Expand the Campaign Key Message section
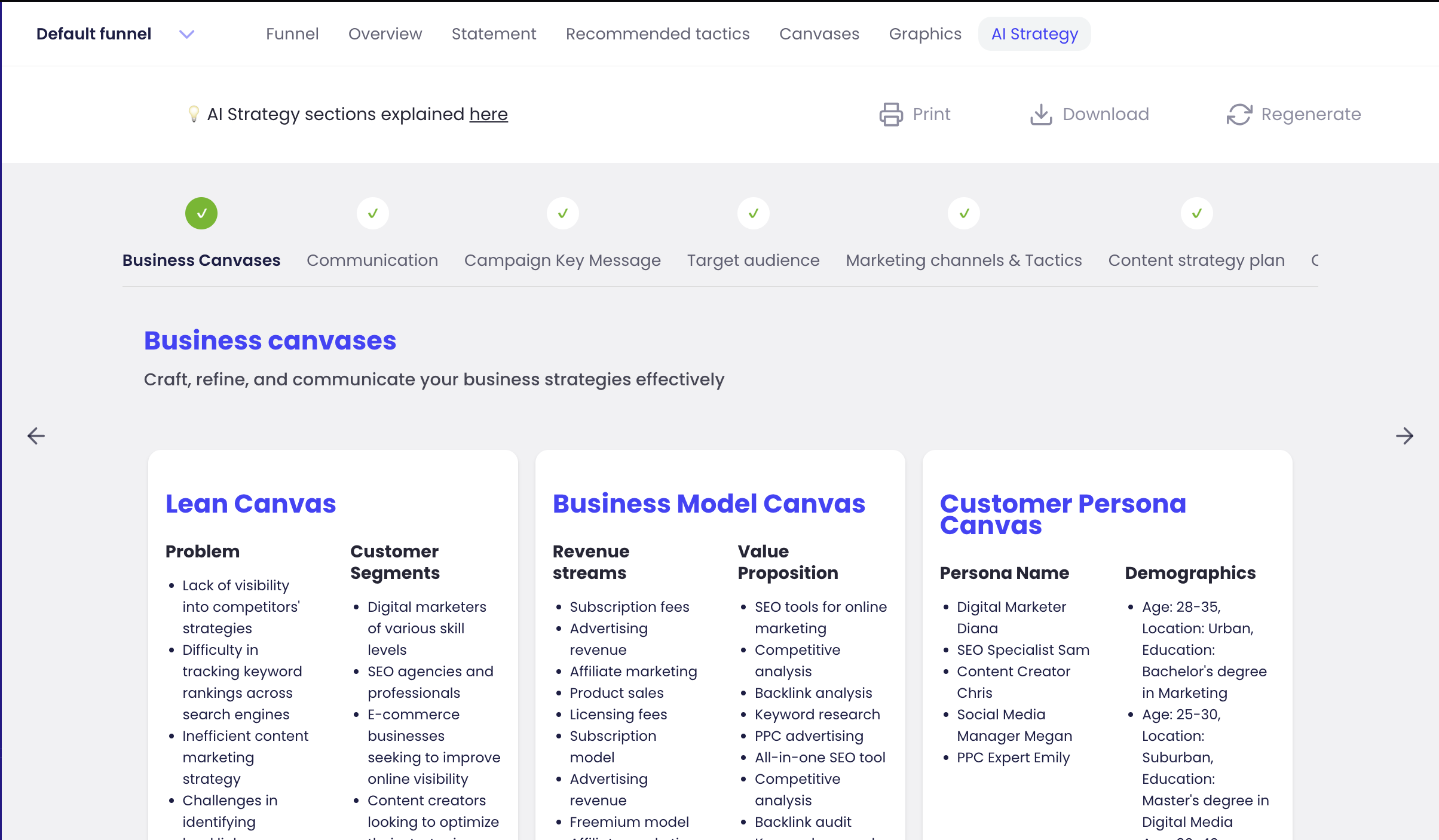1439x840 pixels. 562,260
